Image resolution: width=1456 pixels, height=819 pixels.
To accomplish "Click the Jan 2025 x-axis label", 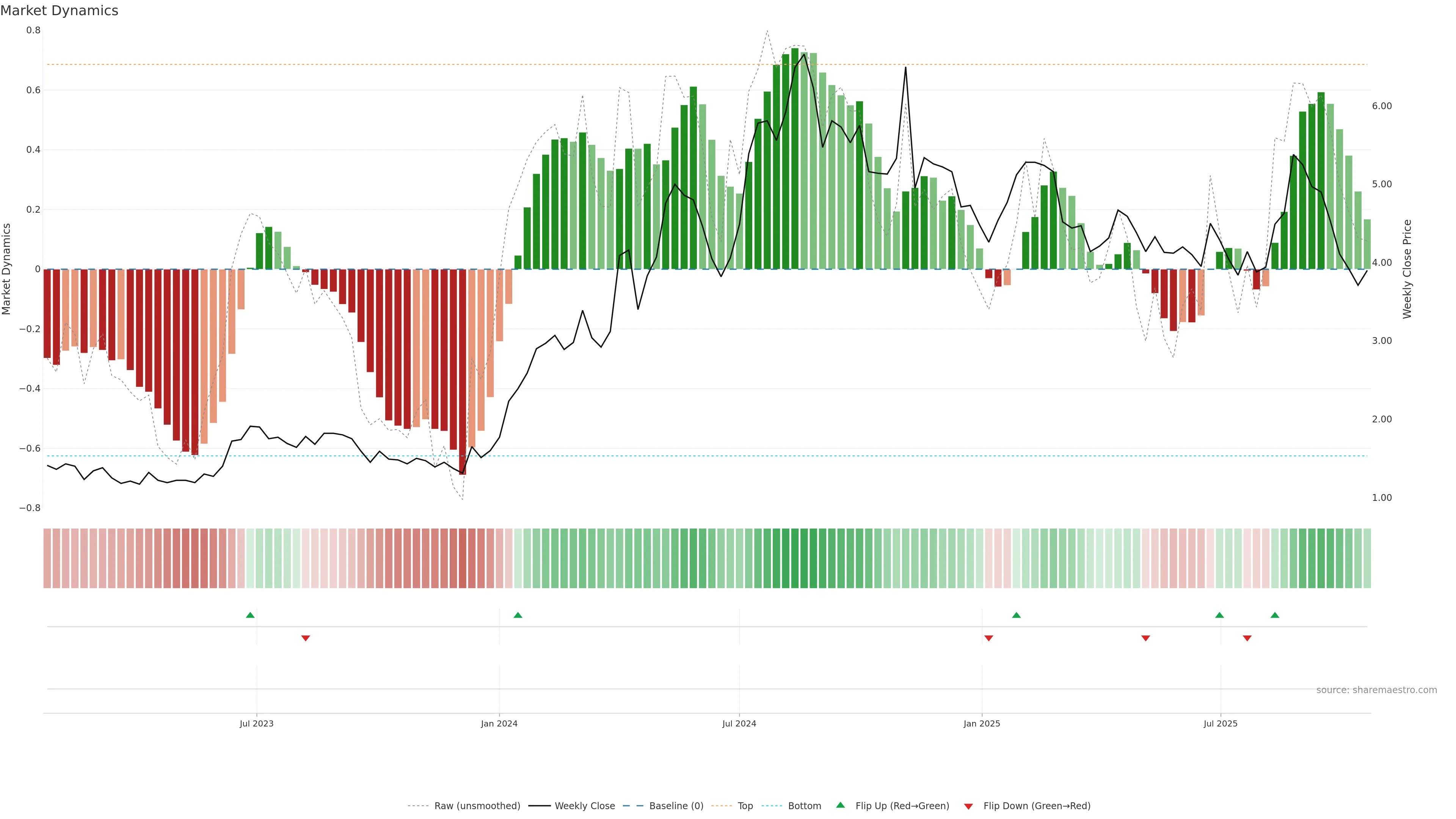I will [x=982, y=723].
